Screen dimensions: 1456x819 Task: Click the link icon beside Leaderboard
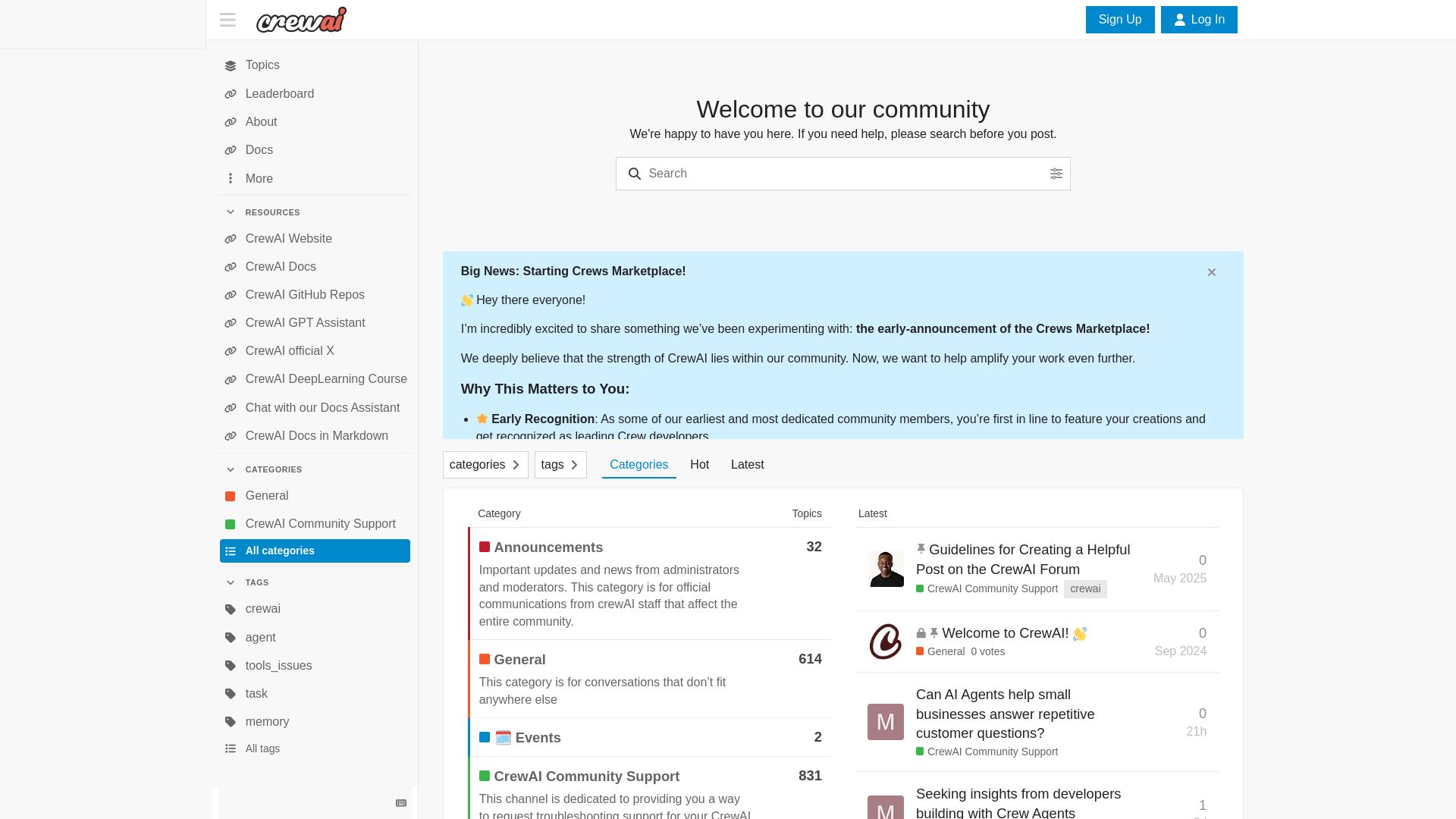pyautogui.click(x=231, y=94)
